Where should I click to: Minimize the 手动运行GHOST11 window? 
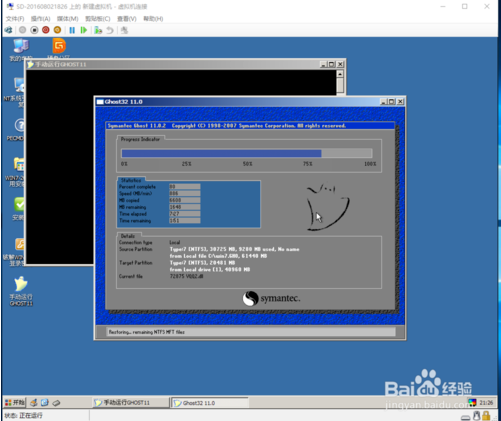pyautogui.click(x=323, y=64)
